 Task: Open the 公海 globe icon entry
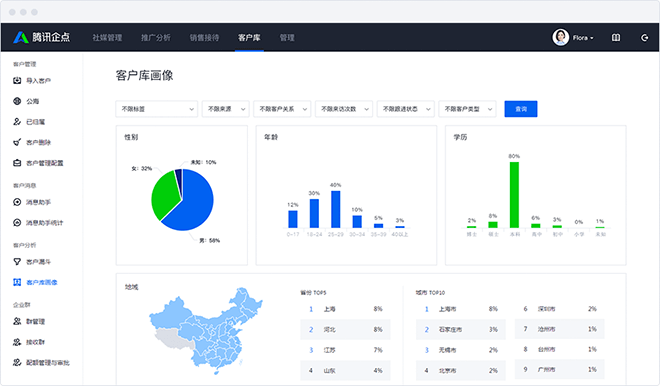tap(17, 101)
